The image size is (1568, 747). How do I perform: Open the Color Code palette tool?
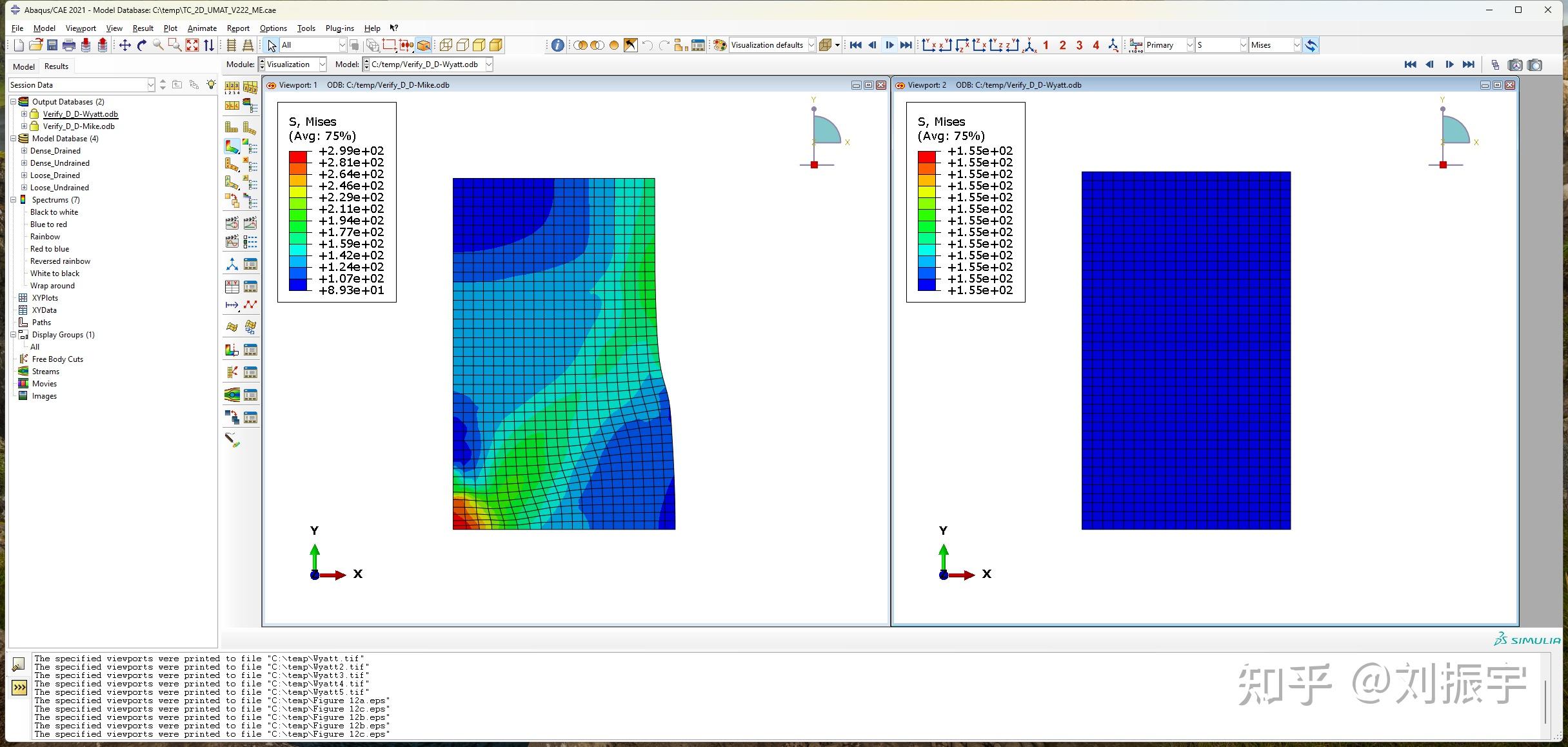(719, 45)
